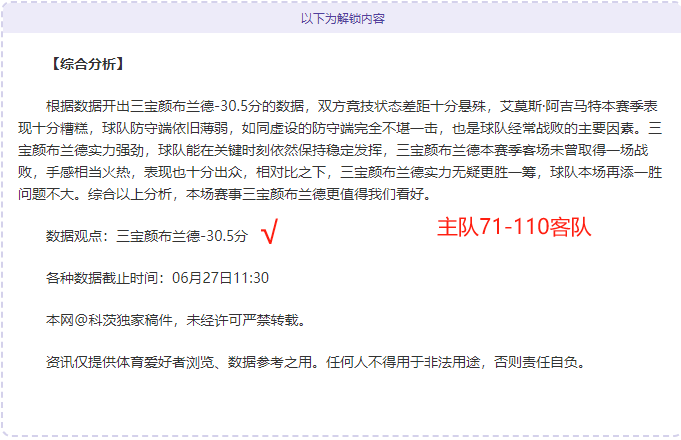
Task: Select the 【综合分析】 heading
Action: pos(88,64)
